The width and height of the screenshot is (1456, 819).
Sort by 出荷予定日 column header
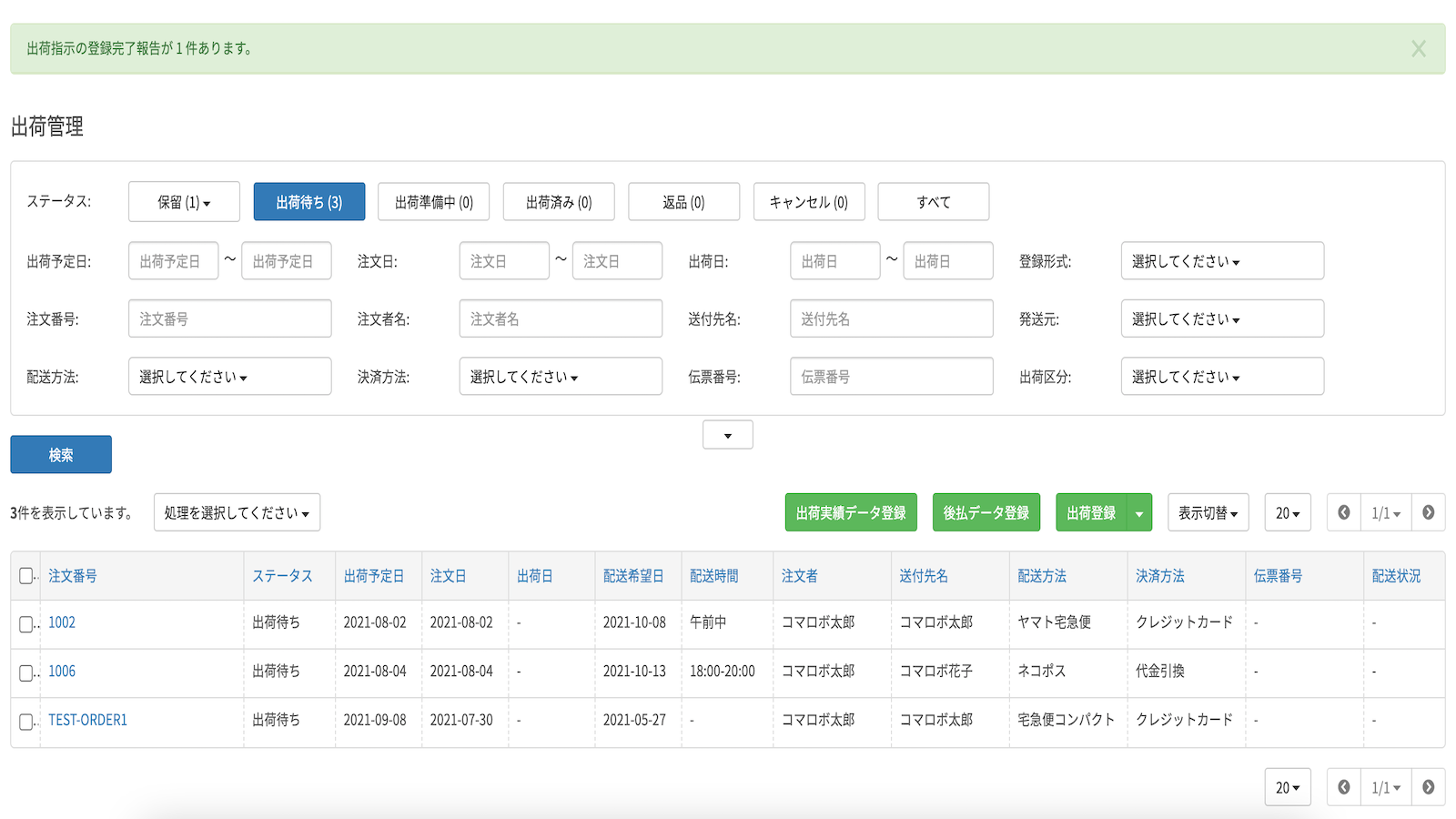(373, 575)
